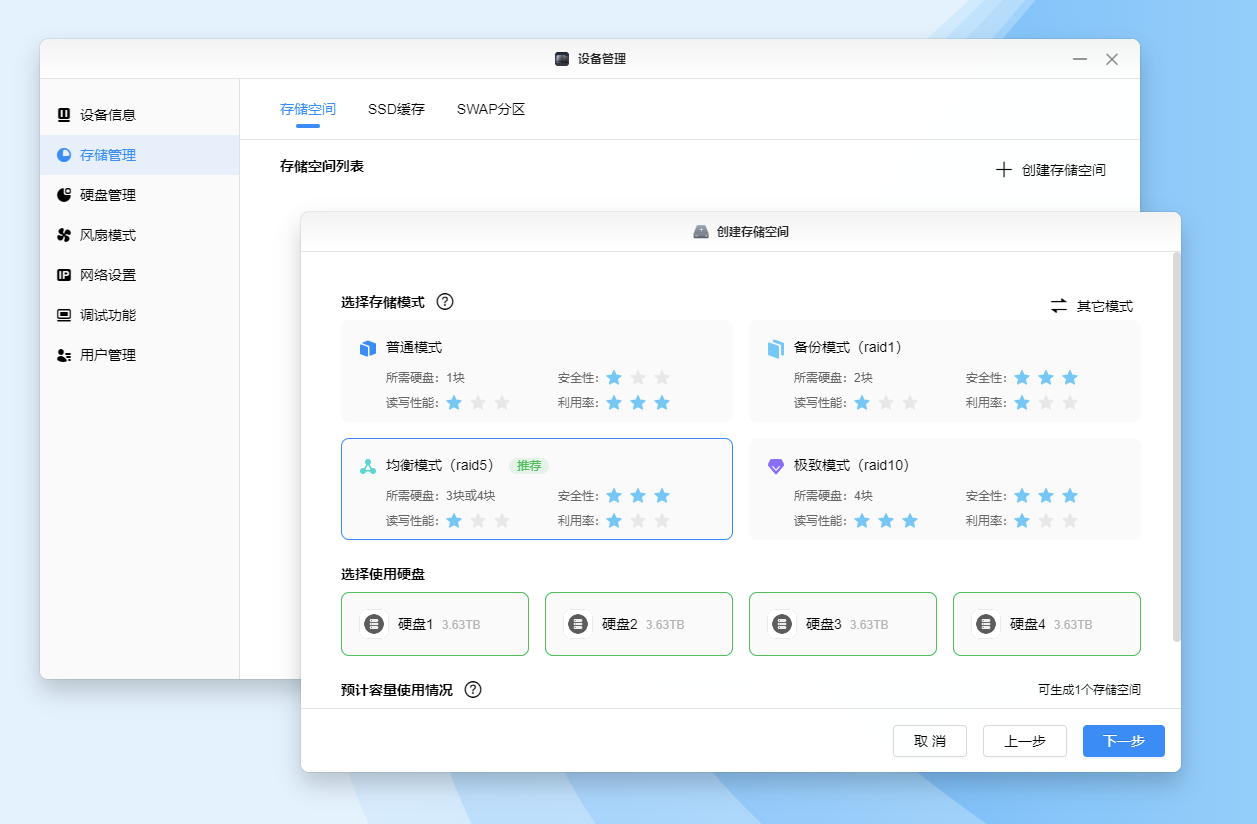
Task: Open the SWAP分区 tab
Action: point(491,109)
